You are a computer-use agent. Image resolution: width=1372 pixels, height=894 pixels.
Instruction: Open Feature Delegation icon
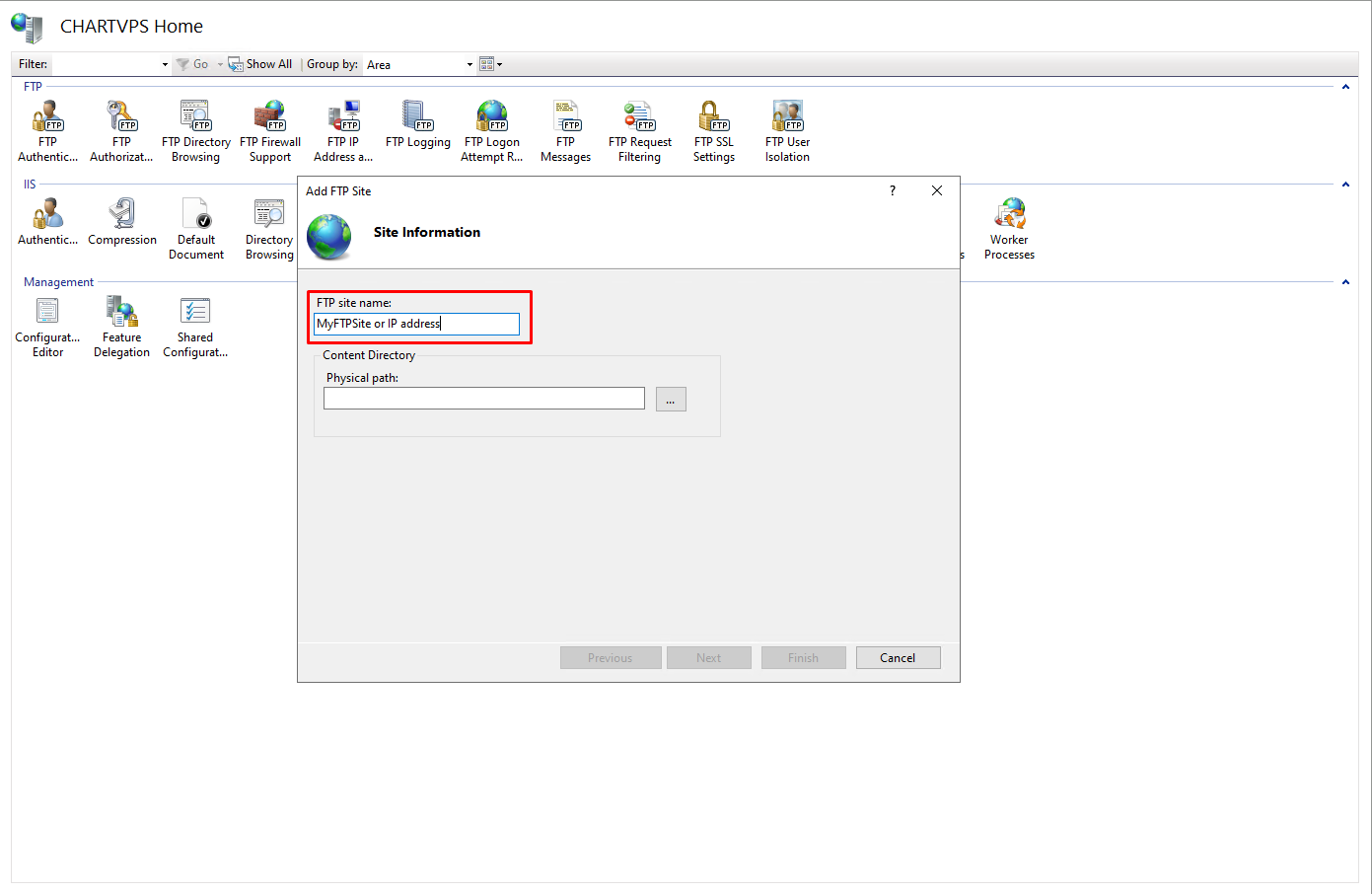(121, 326)
